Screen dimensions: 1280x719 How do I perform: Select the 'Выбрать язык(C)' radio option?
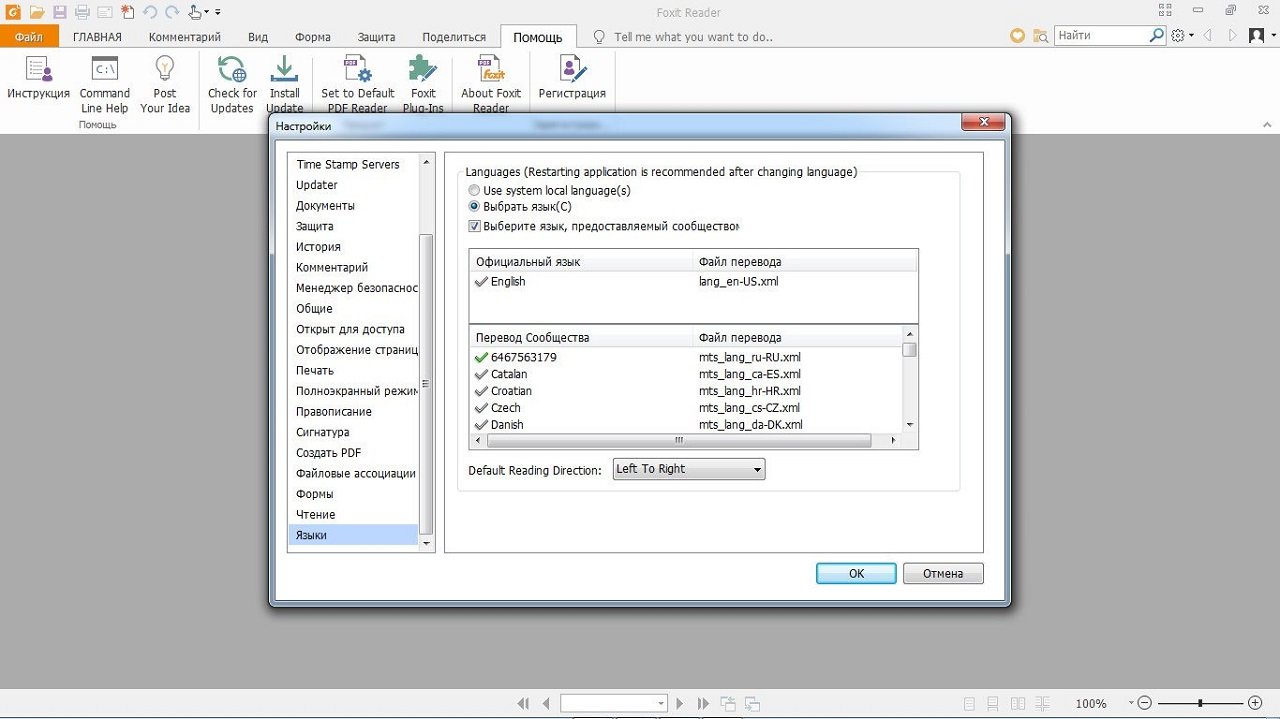tap(475, 207)
